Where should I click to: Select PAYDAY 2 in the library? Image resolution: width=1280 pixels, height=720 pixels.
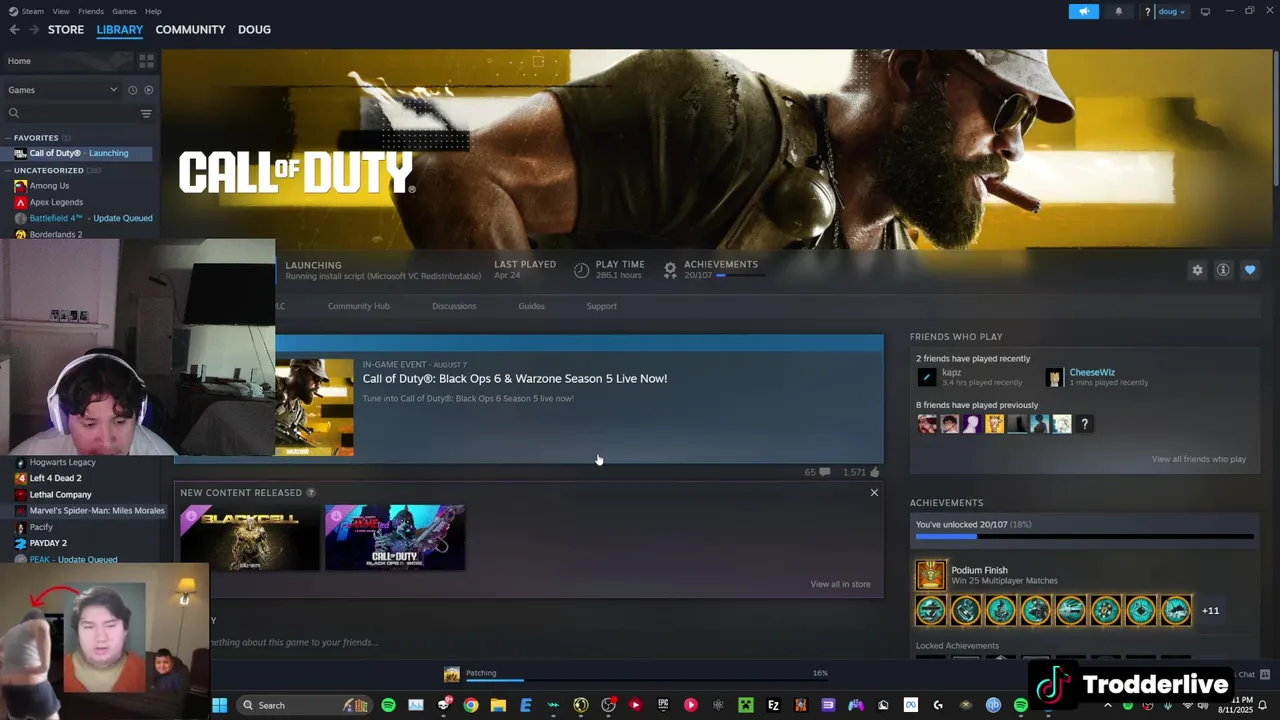point(48,543)
